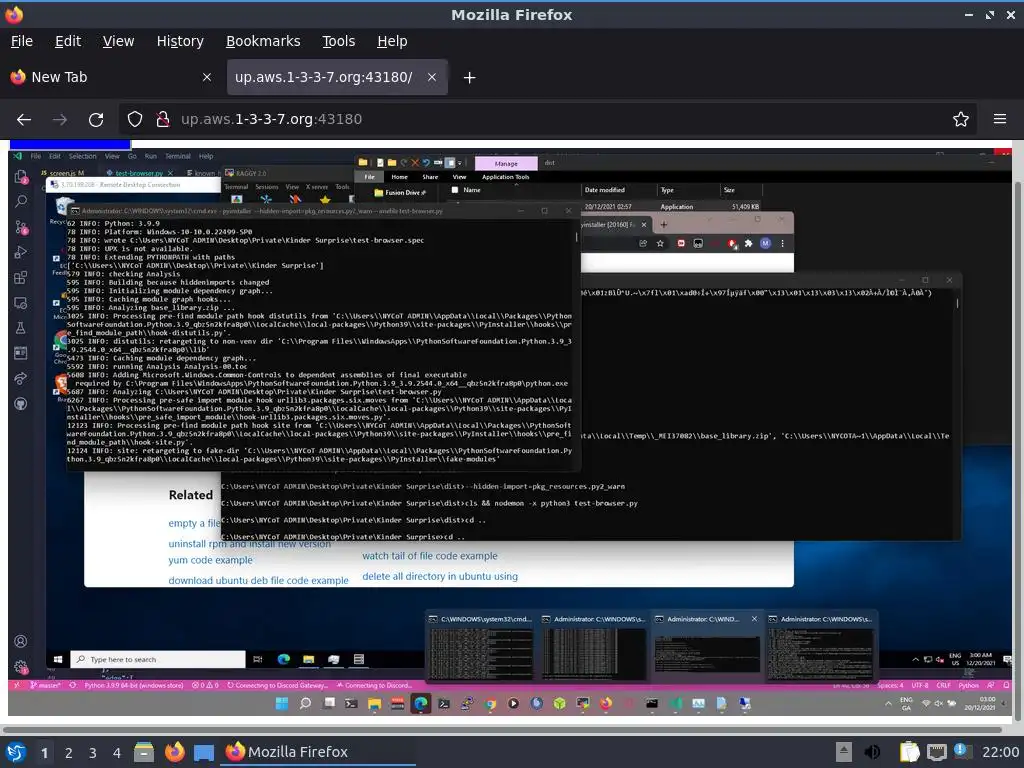Open update notifier tray icon

[962, 751]
